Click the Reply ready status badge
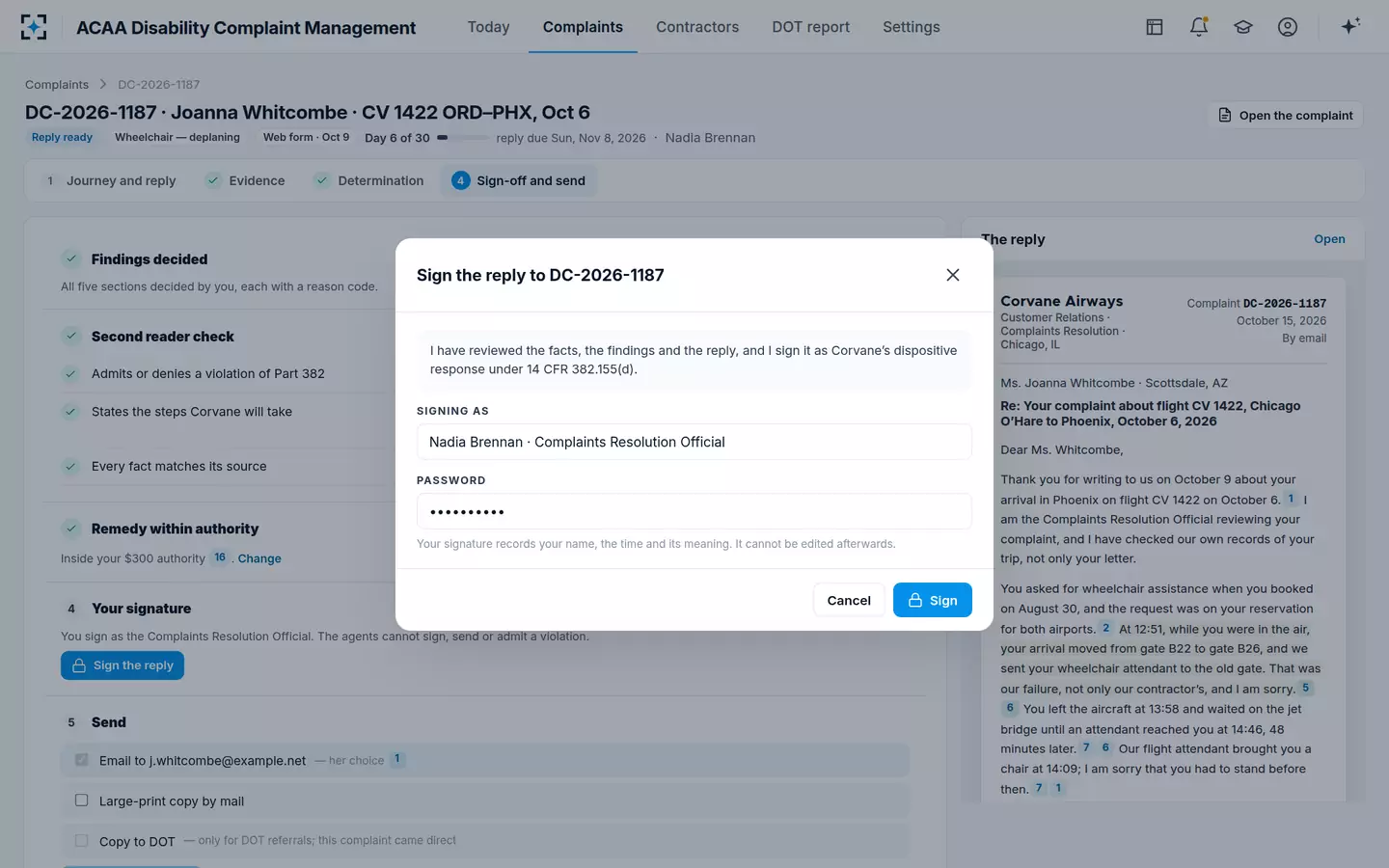Screen dimensions: 1389x868 coord(62,137)
